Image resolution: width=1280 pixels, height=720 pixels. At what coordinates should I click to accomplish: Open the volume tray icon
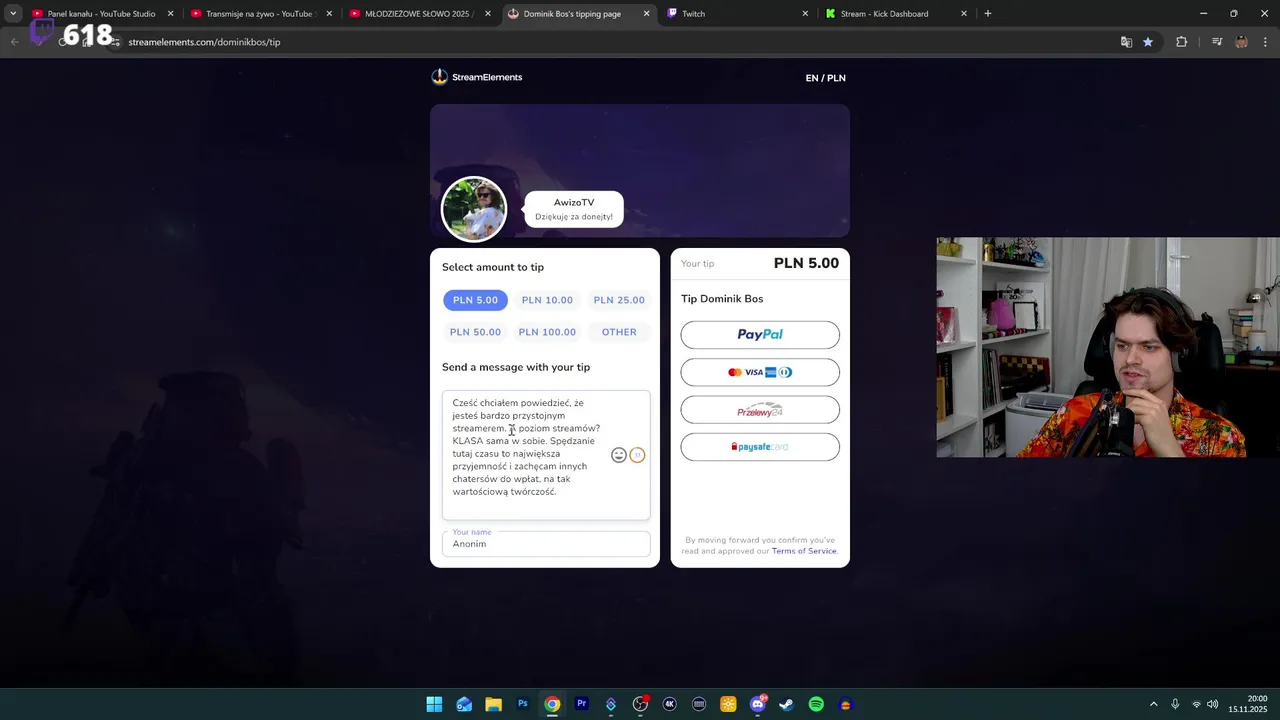[1212, 704]
